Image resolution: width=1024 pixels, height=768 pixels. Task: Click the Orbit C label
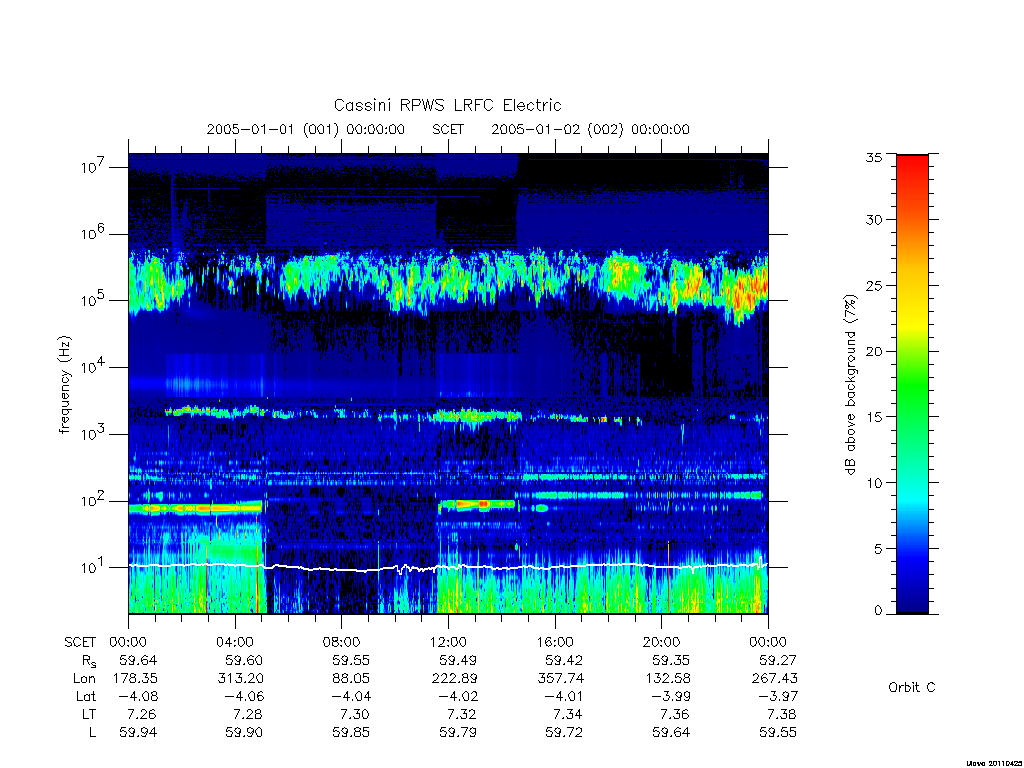912,687
